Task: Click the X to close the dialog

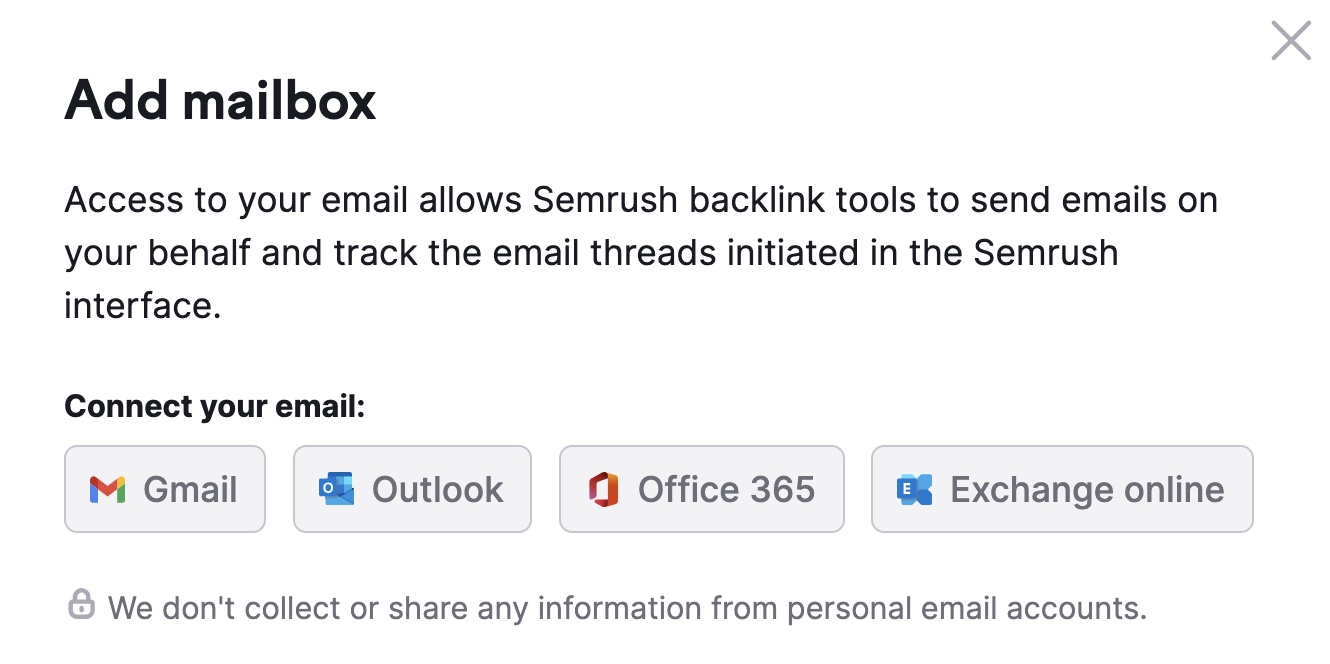Action: tap(1290, 40)
